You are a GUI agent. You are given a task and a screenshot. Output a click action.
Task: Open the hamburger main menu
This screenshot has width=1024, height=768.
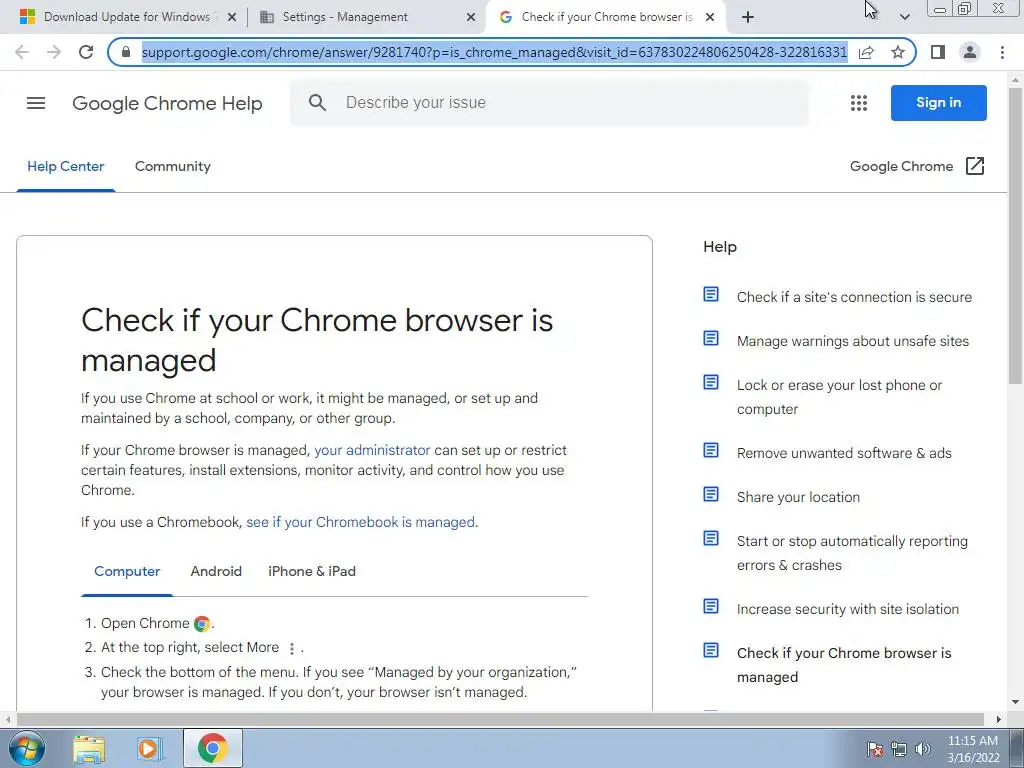[36, 103]
